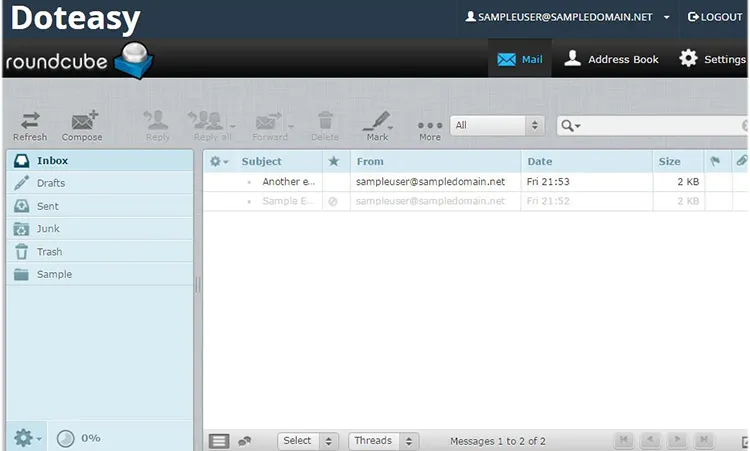750x451 pixels.
Task: Open the More actions menu
Action: 429,127
